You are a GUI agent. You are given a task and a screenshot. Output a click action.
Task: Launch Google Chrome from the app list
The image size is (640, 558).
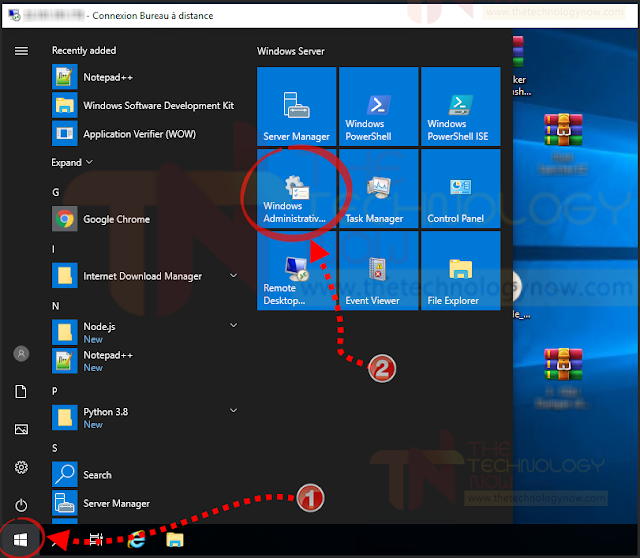tap(145, 219)
